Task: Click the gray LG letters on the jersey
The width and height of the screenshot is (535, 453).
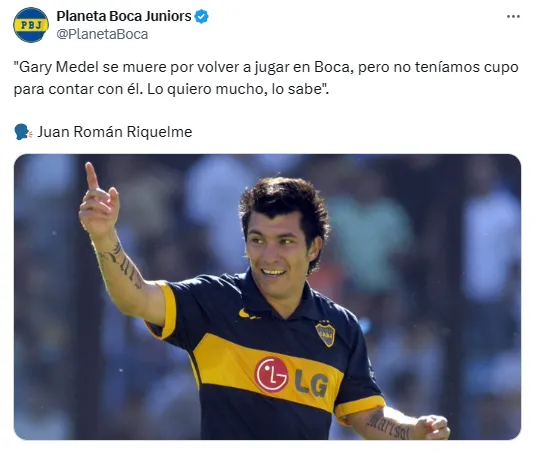Action: 311,384
